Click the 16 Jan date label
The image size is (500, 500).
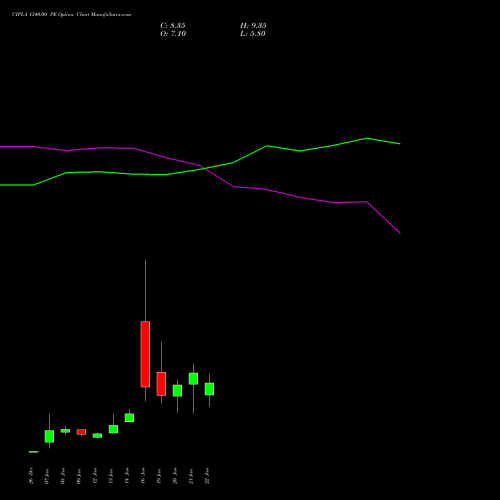[x=143, y=476]
